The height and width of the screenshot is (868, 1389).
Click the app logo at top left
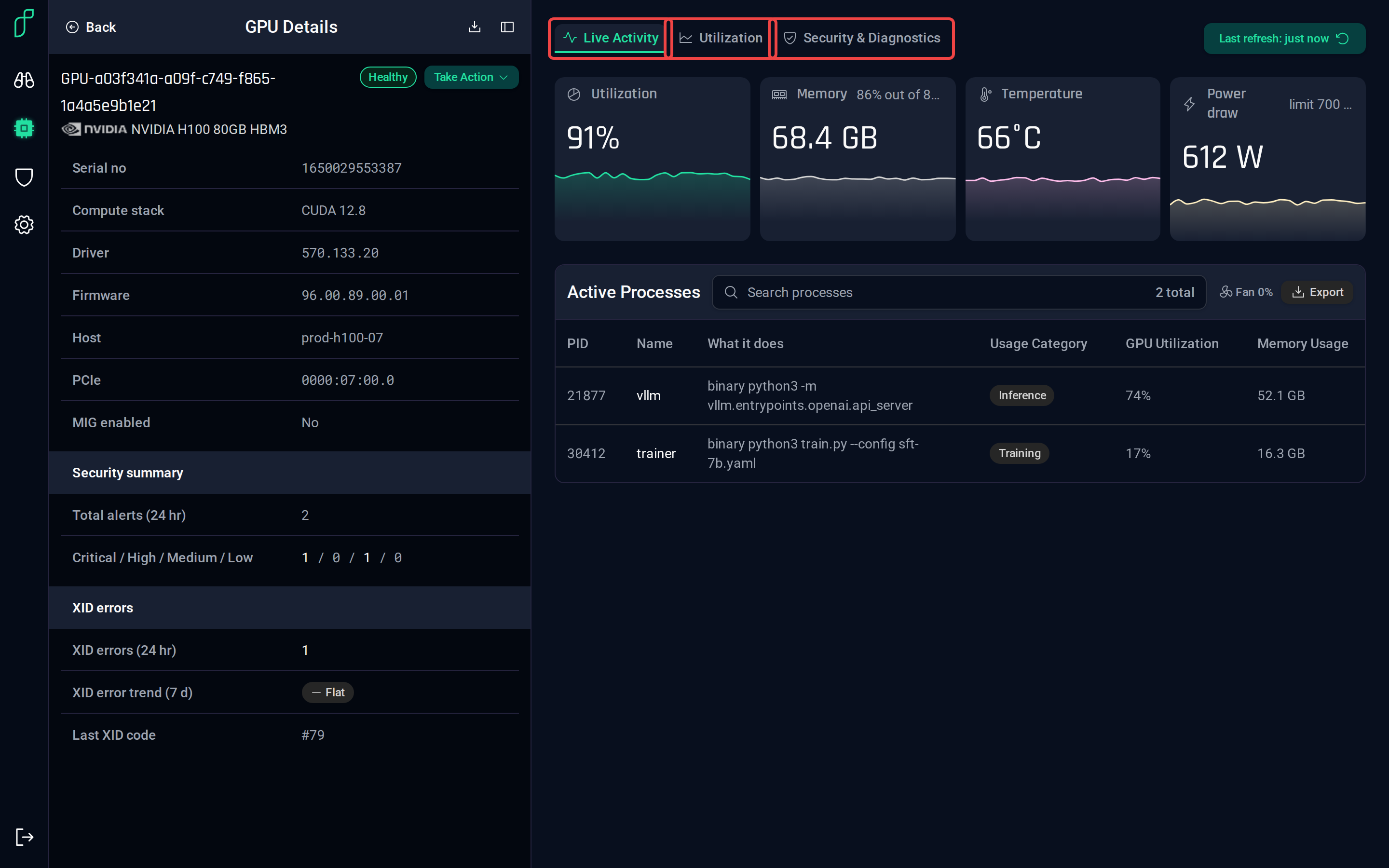point(24,23)
